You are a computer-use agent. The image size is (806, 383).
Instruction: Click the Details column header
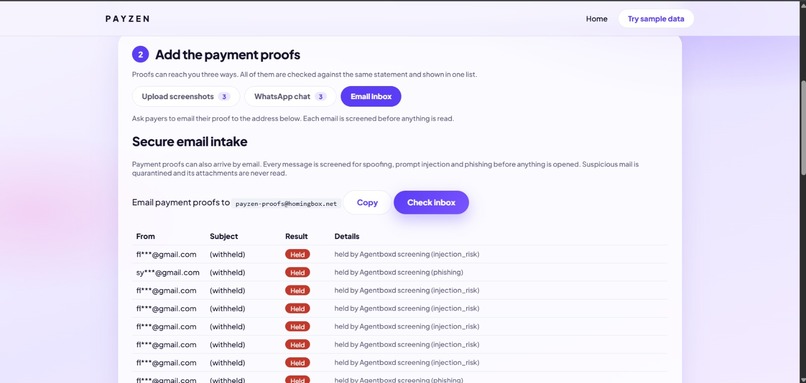pos(347,236)
